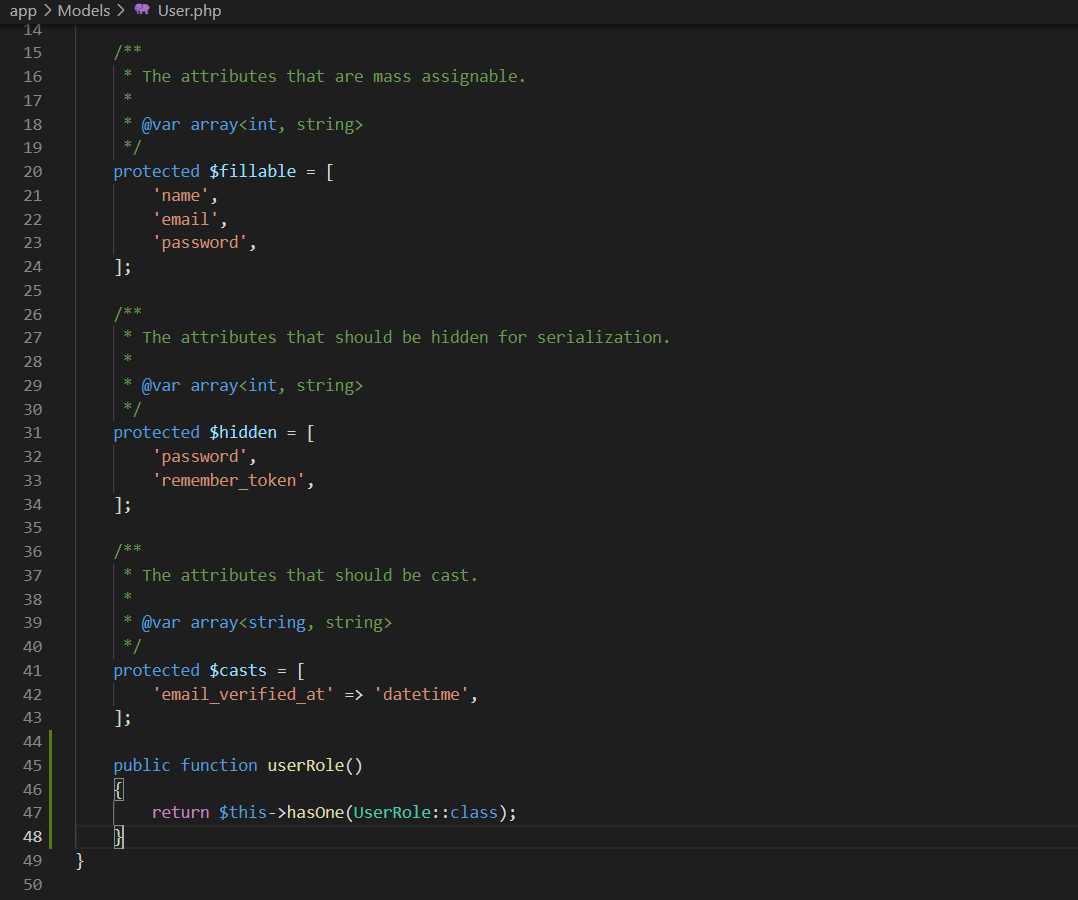Screen dimensions: 1078x900
Task: Click comment 'The attributes that should be cast.'
Action: coord(309,575)
